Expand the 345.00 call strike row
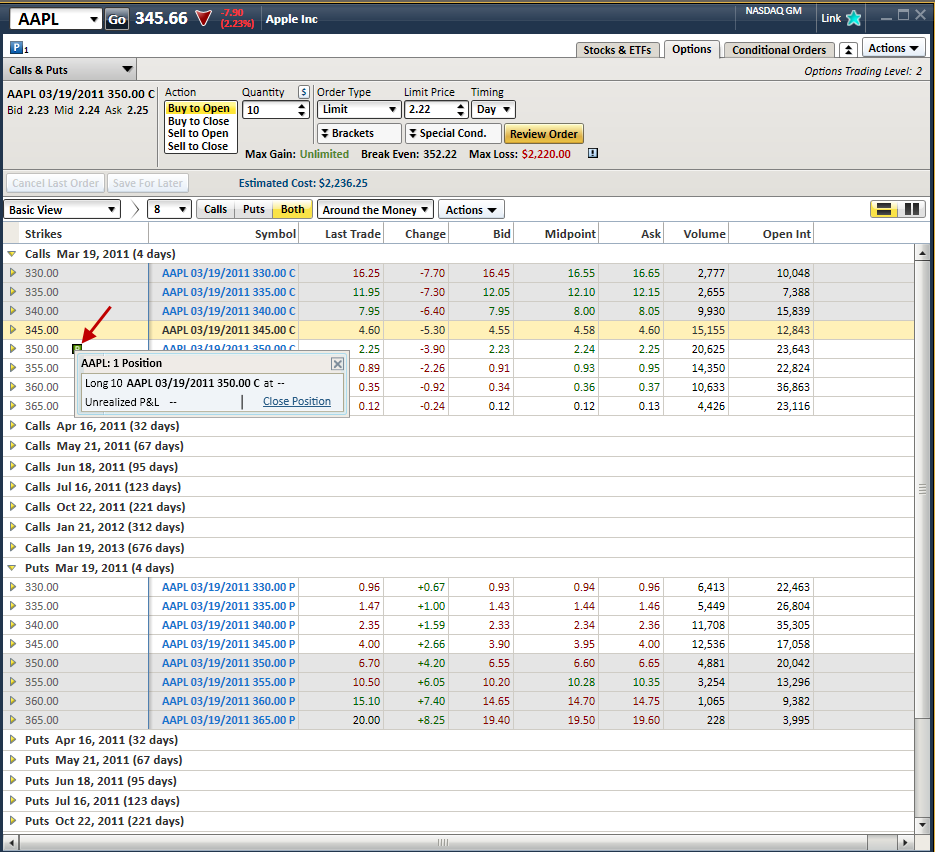Image resolution: width=935 pixels, height=852 pixels. [x=12, y=330]
